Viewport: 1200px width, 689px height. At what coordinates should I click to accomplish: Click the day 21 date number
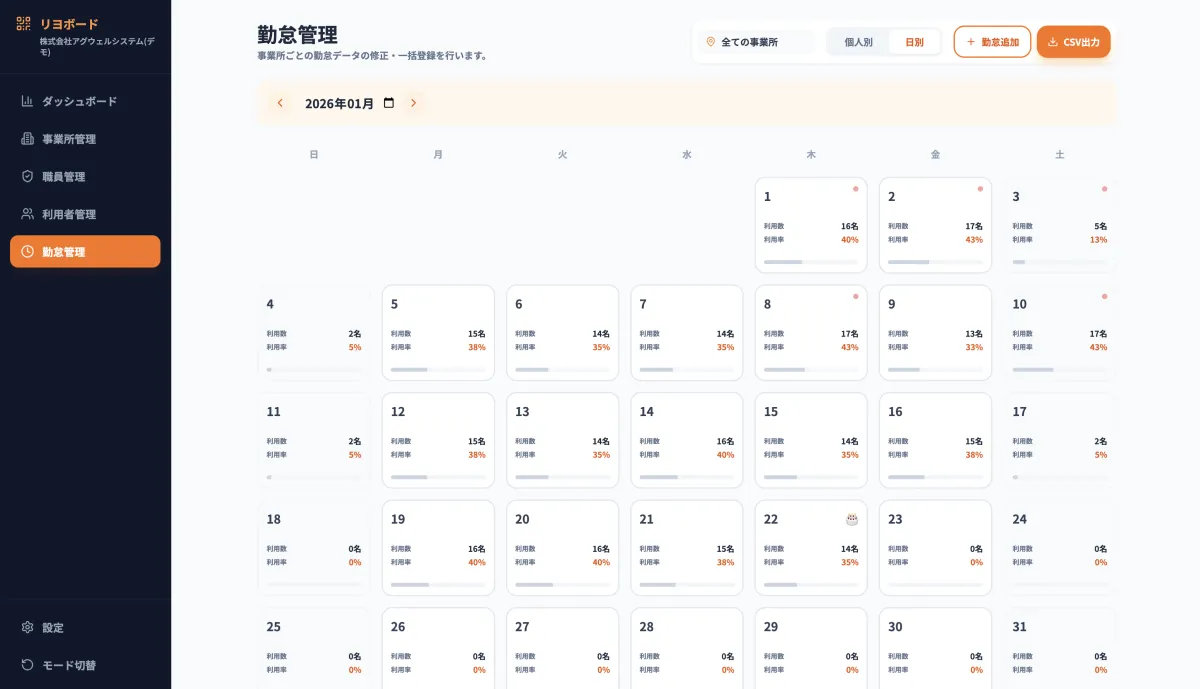click(647, 519)
